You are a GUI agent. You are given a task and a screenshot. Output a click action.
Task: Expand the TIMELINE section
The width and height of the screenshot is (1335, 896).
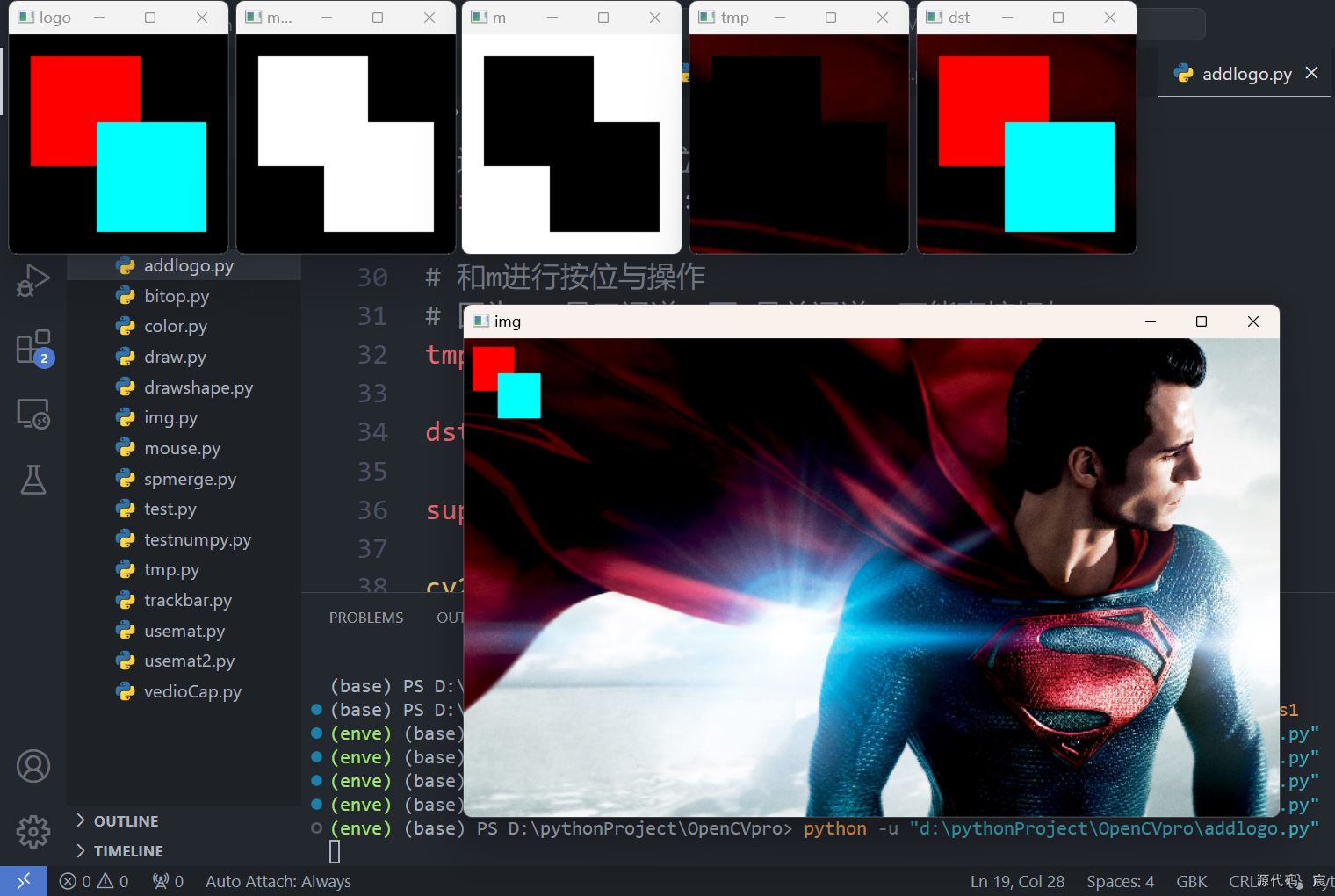click(184, 850)
